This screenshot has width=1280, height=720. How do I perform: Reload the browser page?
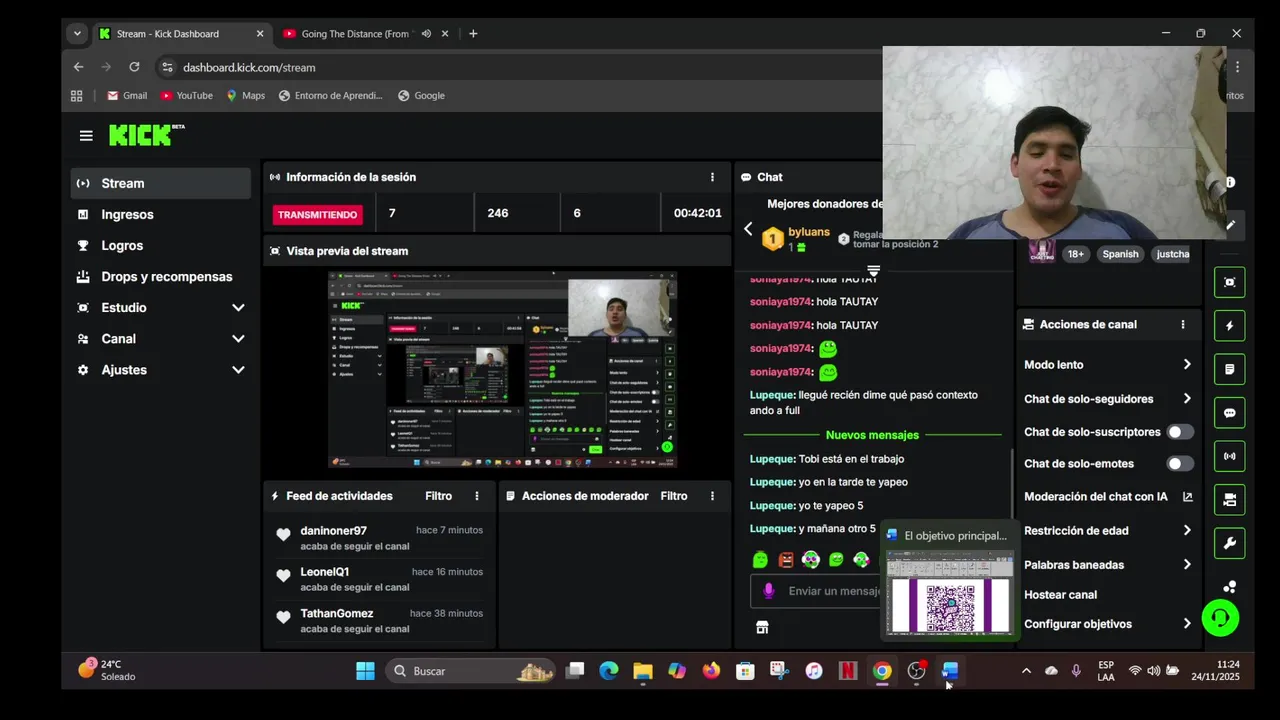134,67
